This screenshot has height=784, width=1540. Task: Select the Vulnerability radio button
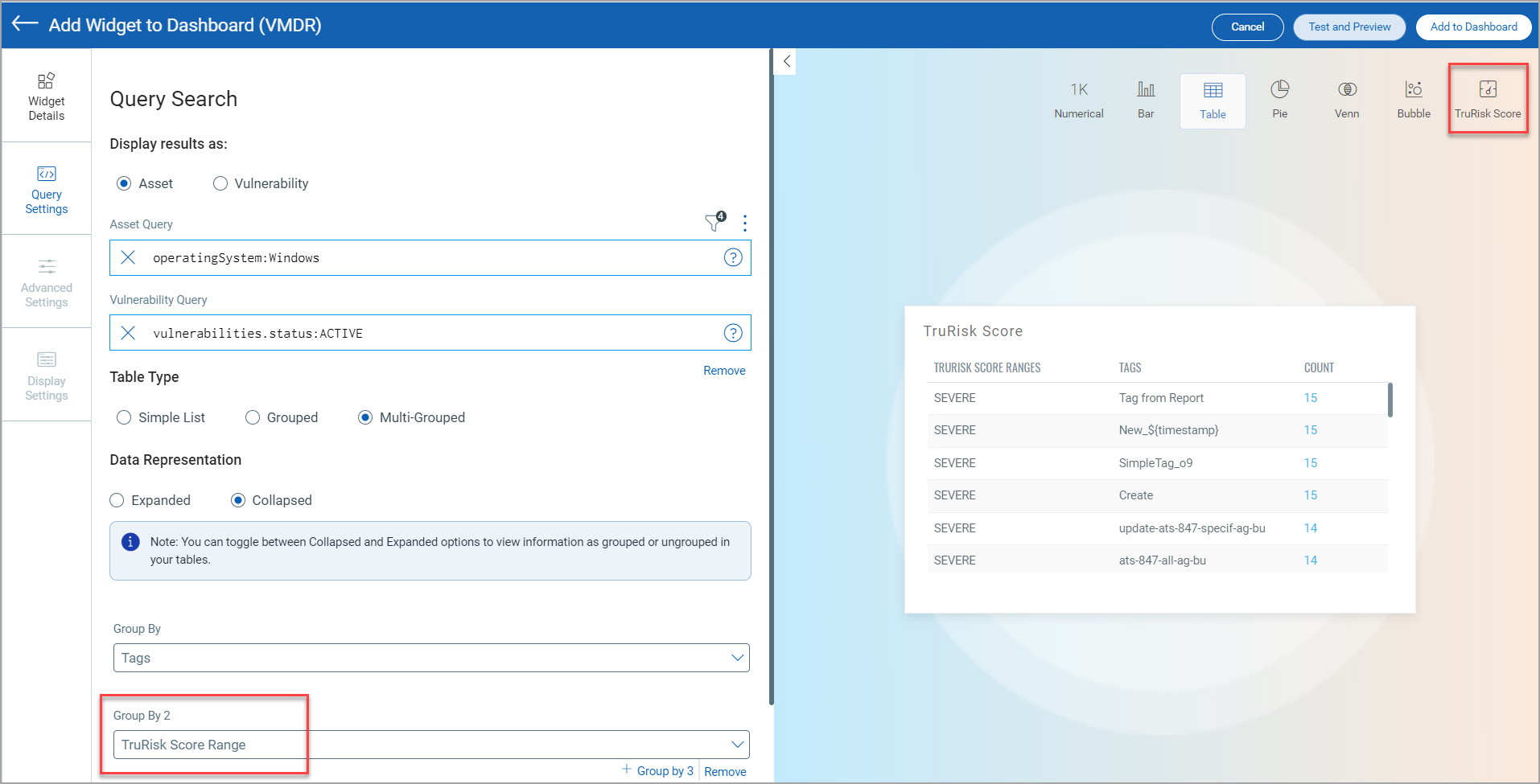coord(220,183)
